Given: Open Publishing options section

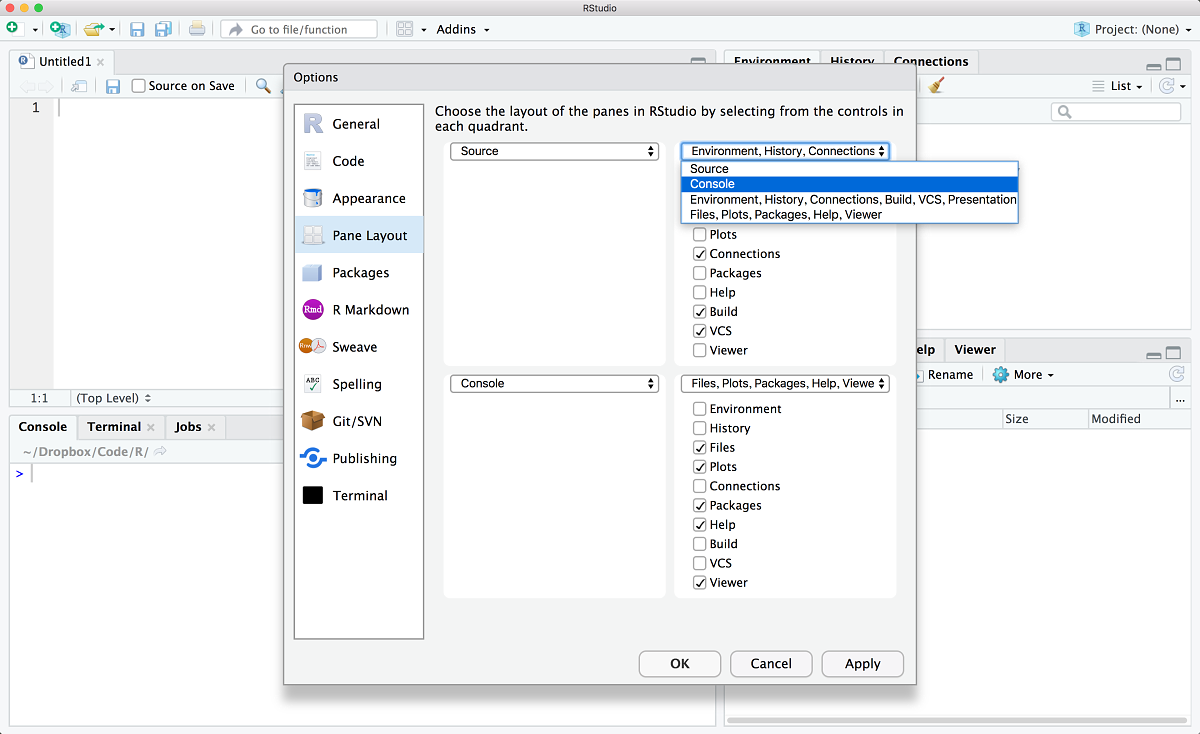Looking at the screenshot, I should pos(364,458).
